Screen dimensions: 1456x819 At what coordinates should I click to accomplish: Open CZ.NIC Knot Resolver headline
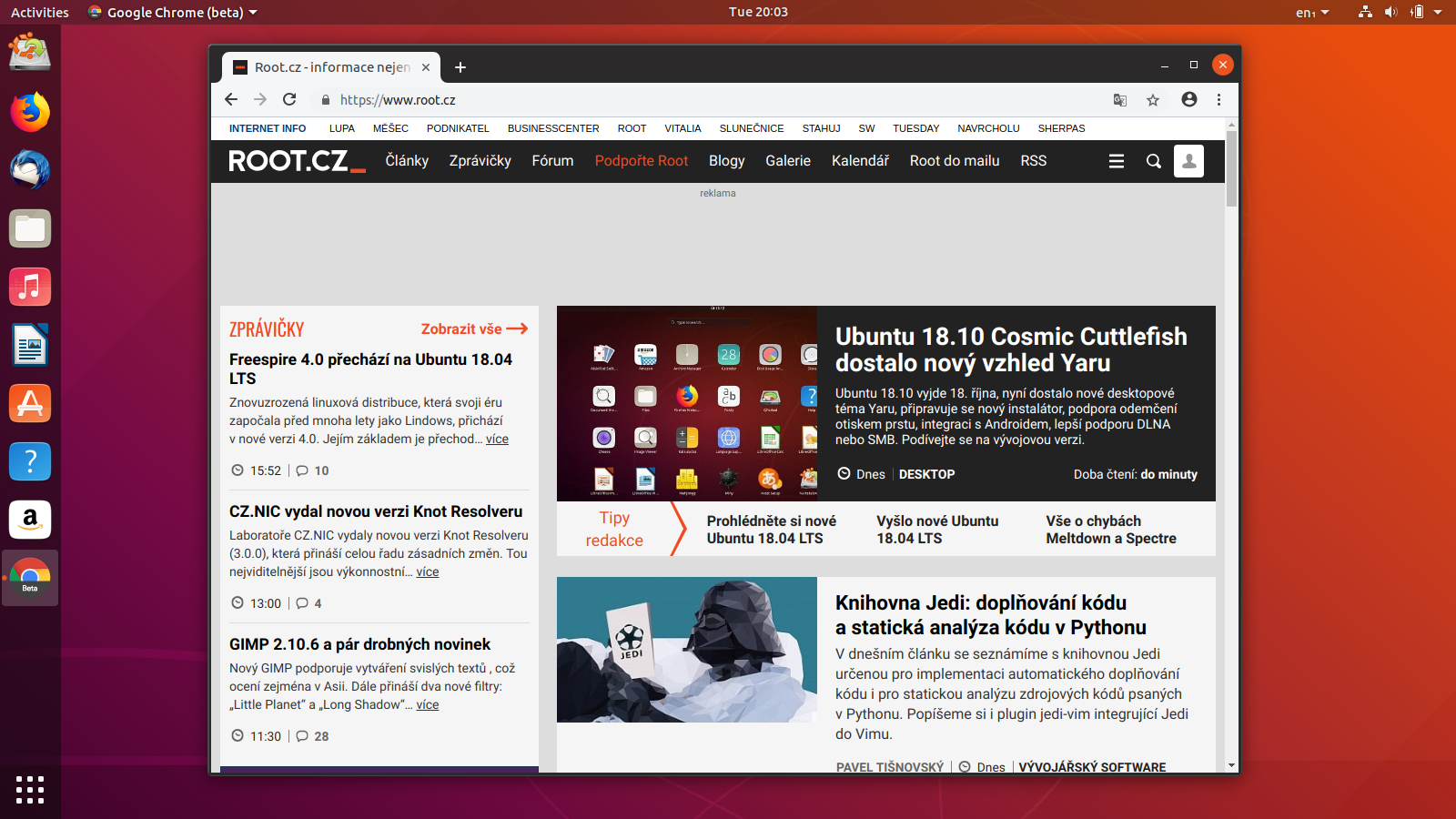tap(376, 511)
